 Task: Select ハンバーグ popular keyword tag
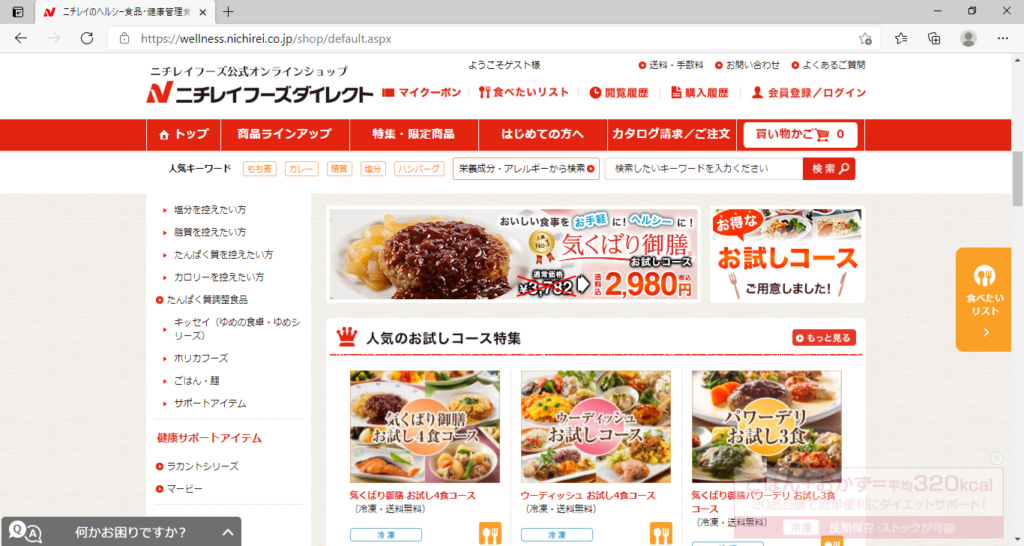click(x=419, y=169)
